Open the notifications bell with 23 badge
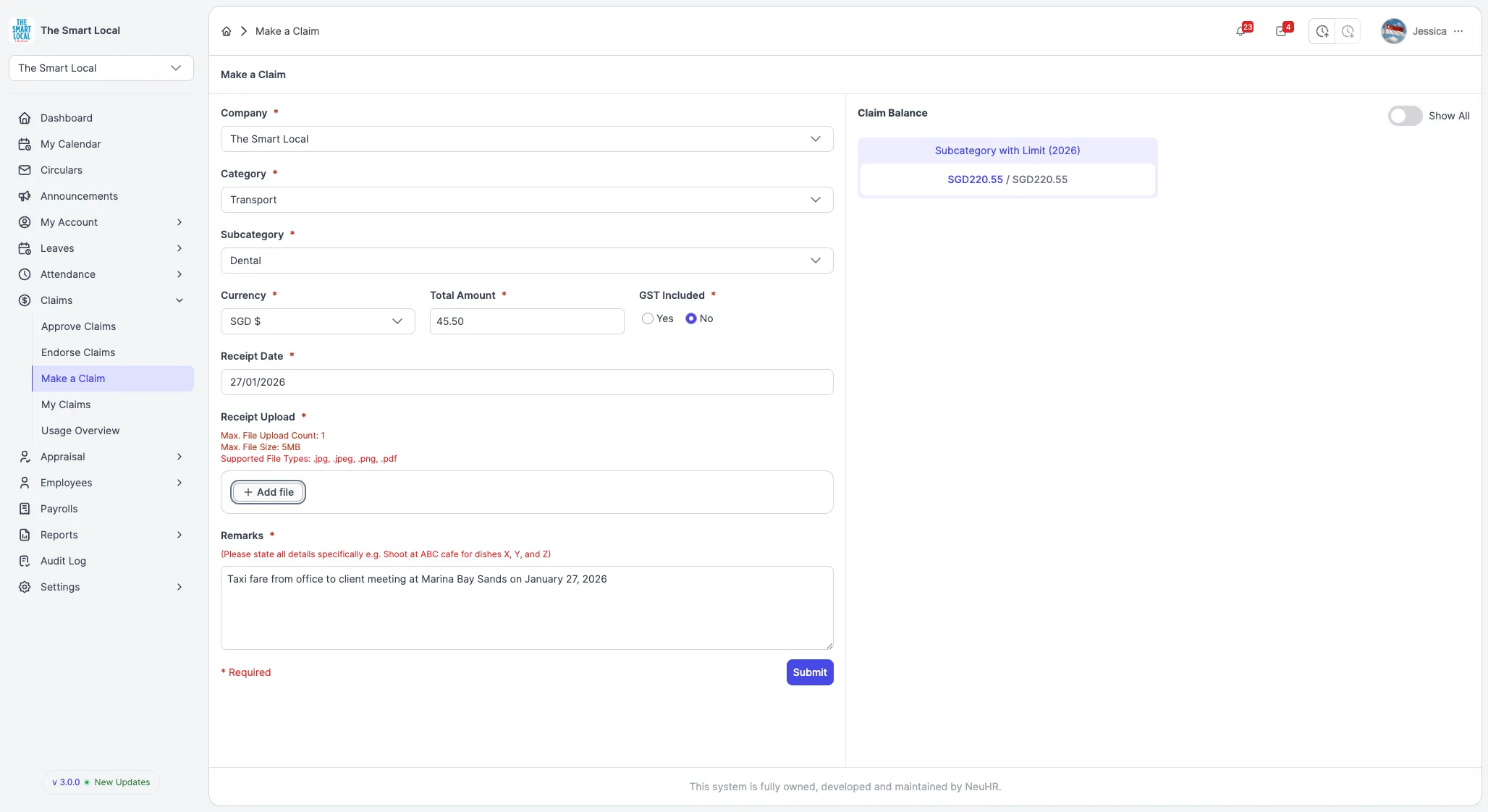Screen dimensions: 1488x812 coord(1242,31)
